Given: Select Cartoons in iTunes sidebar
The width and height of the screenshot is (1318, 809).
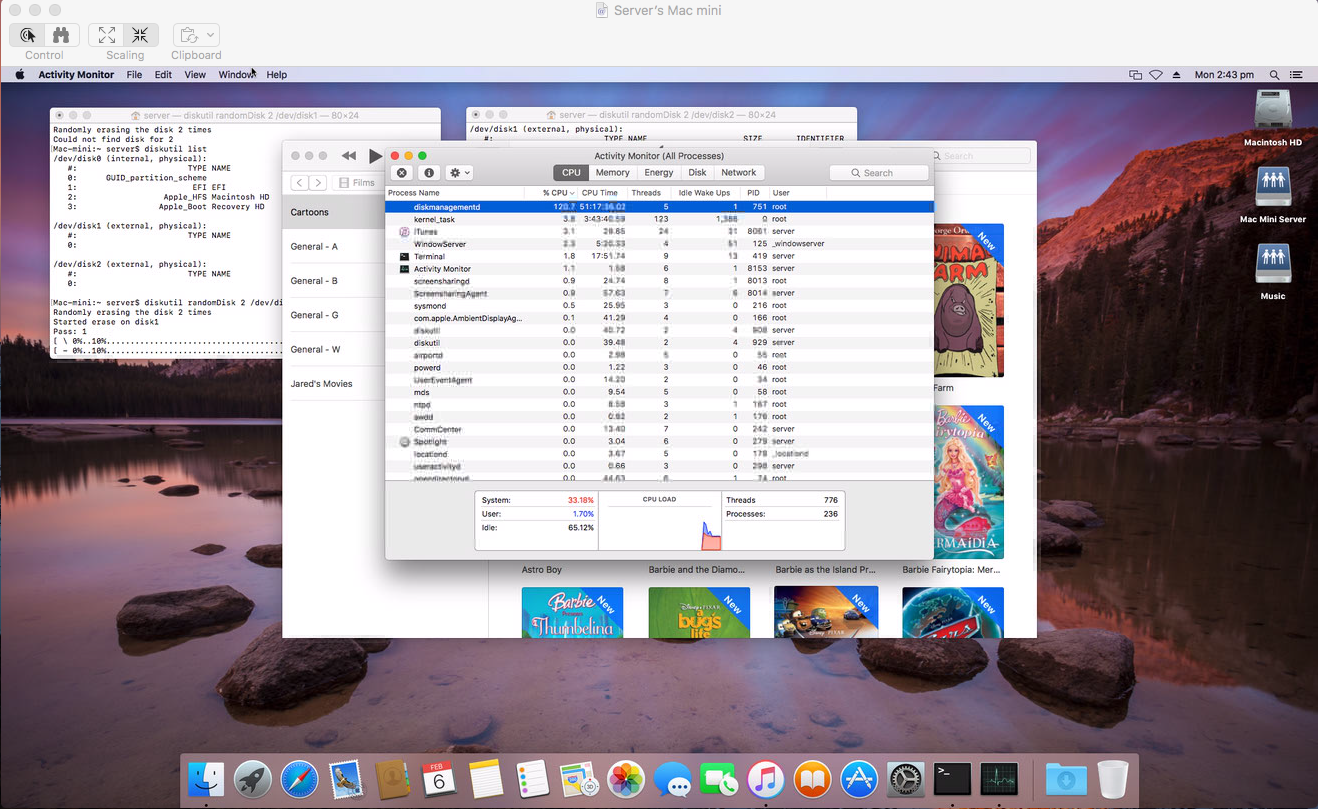Looking at the screenshot, I should 333,212.
